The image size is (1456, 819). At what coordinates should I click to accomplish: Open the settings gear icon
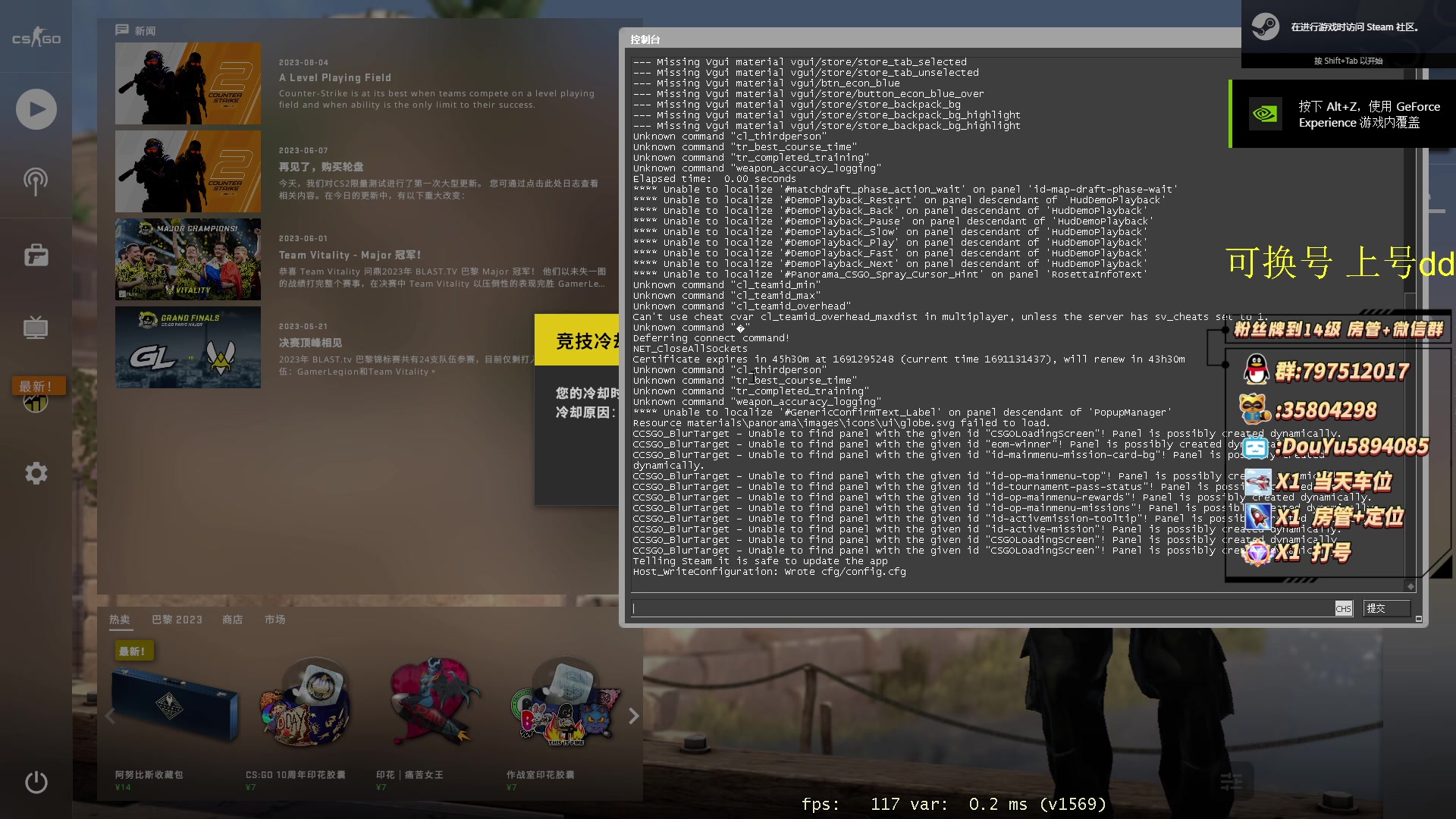[36, 473]
